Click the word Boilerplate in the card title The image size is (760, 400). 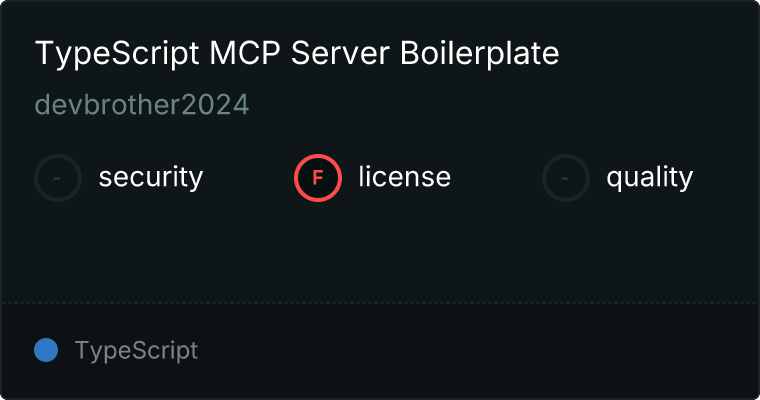(479, 53)
